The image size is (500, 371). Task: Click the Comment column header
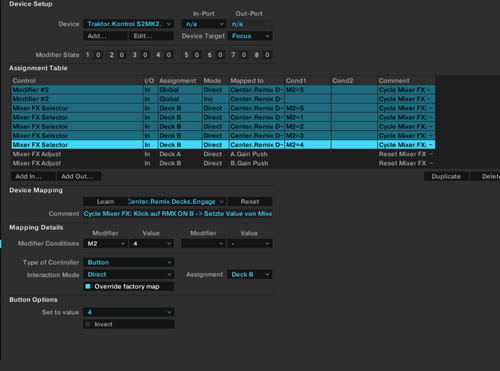click(406, 81)
